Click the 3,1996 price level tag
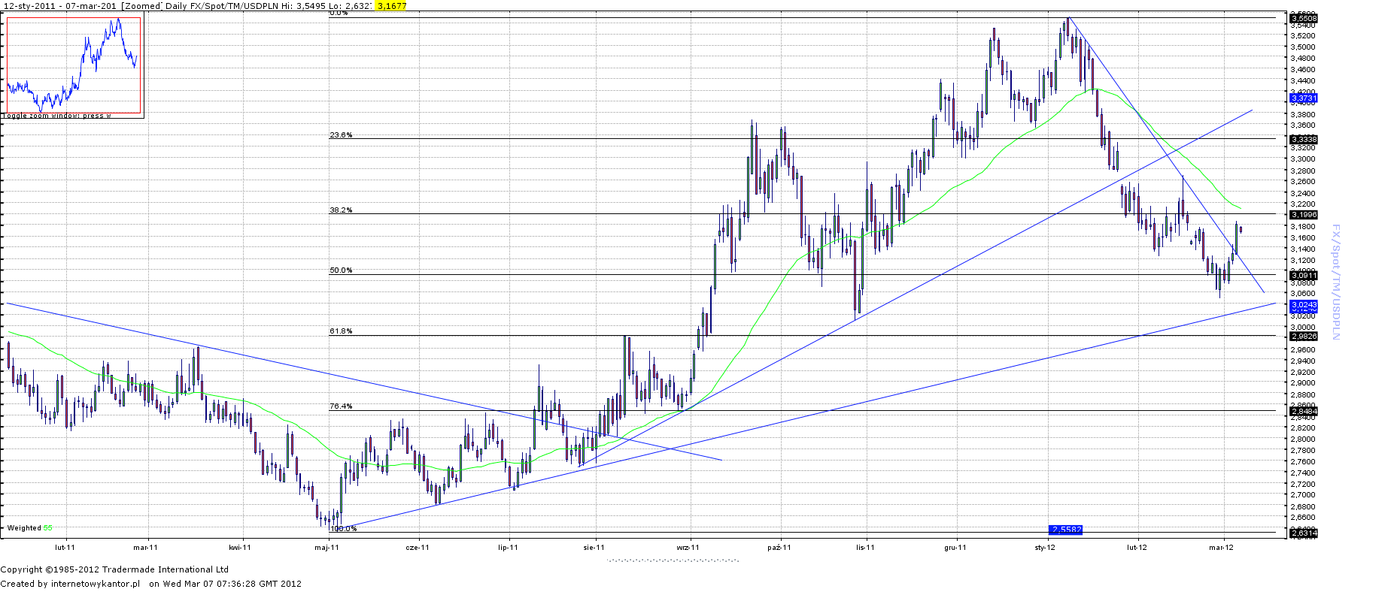 (x=1303, y=214)
